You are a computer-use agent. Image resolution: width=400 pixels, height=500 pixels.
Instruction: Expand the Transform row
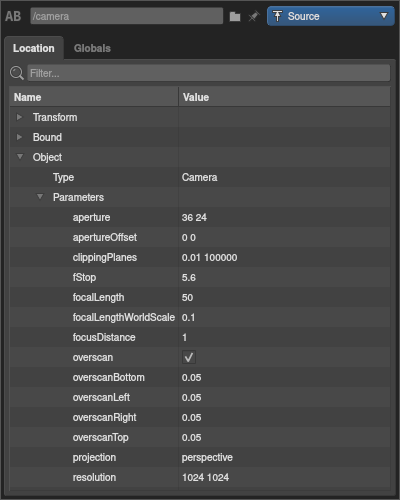(19, 117)
